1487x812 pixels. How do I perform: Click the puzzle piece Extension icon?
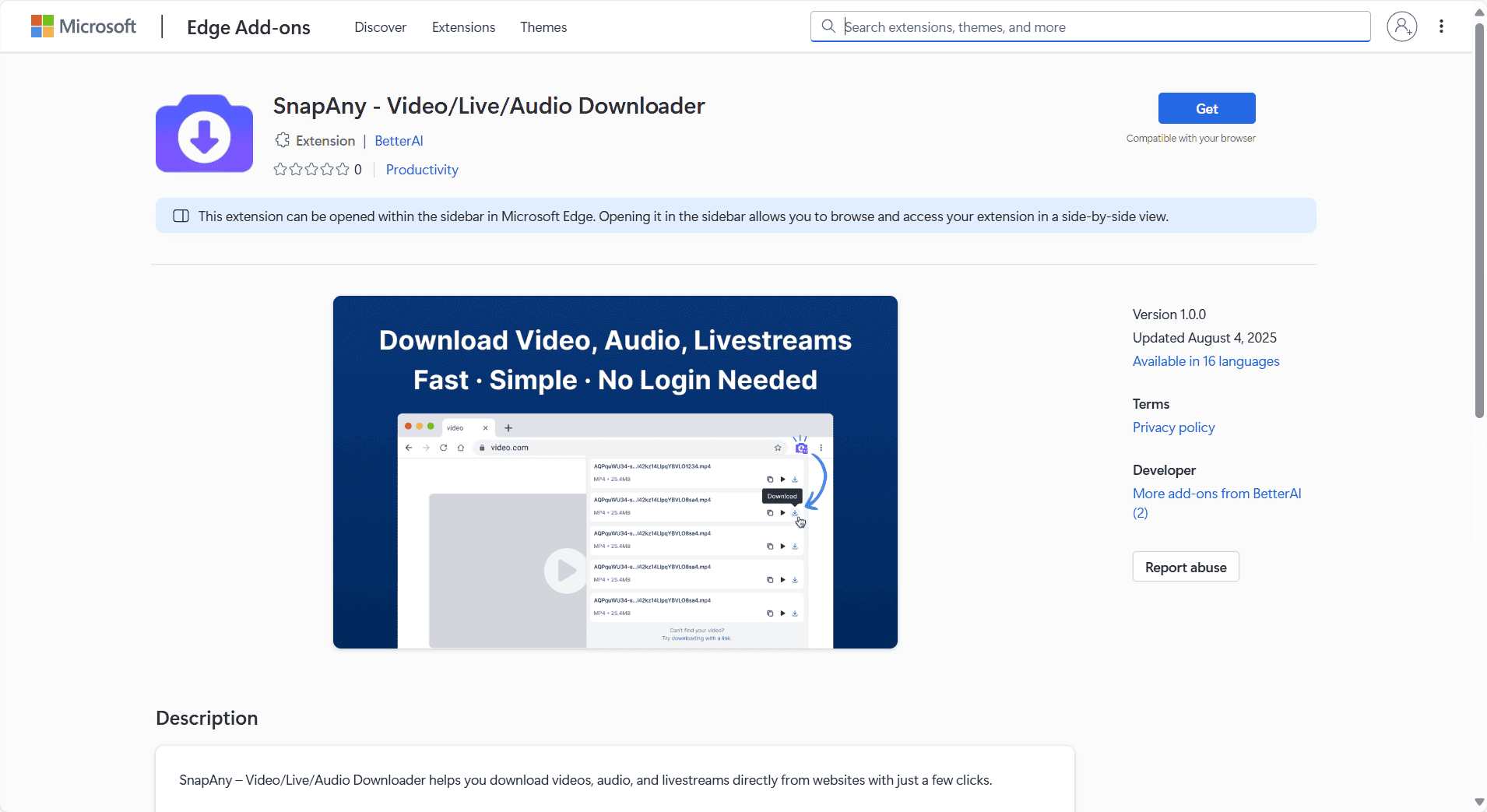[x=282, y=140]
